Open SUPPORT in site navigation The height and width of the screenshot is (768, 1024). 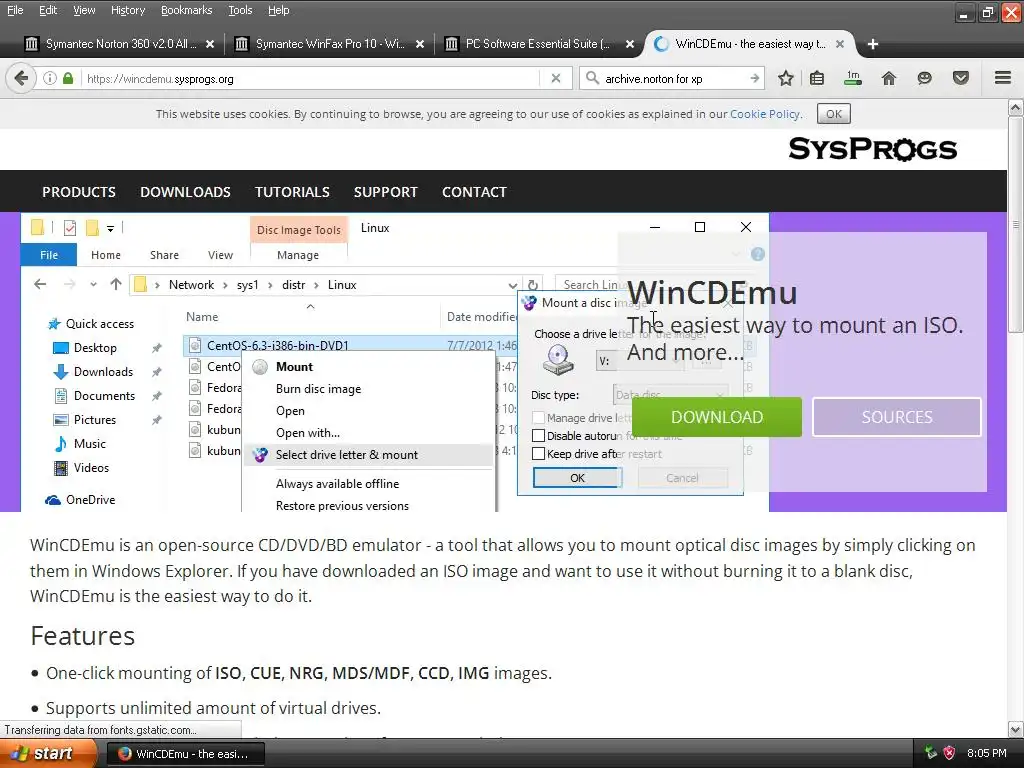(x=385, y=192)
